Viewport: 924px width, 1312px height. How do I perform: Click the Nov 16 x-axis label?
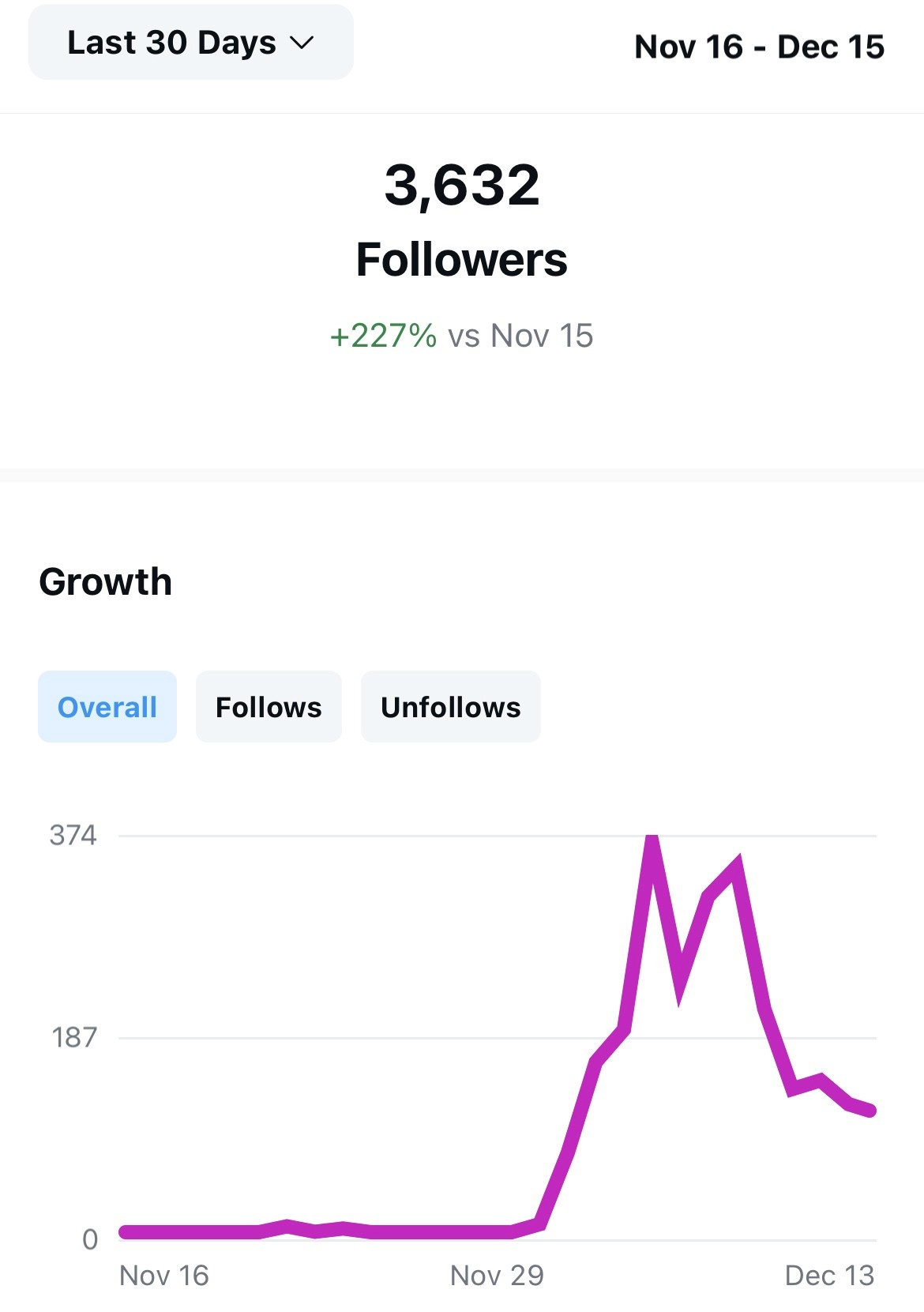coord(163,1276)
